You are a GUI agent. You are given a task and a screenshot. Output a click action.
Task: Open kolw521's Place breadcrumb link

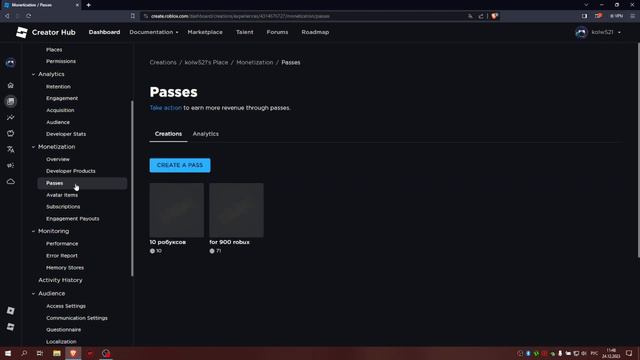coord(206,62)
